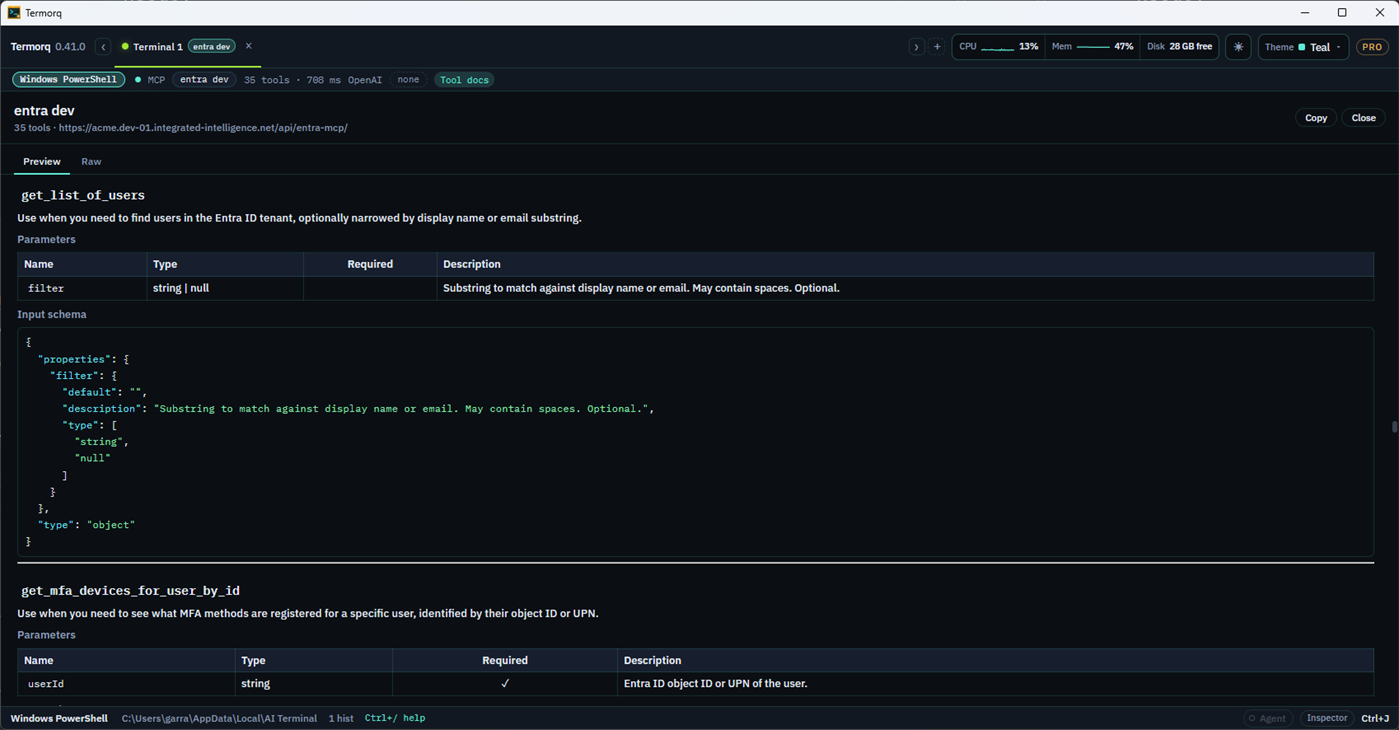Screen dimensions: 1399x730
Task: Open the entra dev MCP server pill
Action: pyautogui.click(x=204, y=80)
